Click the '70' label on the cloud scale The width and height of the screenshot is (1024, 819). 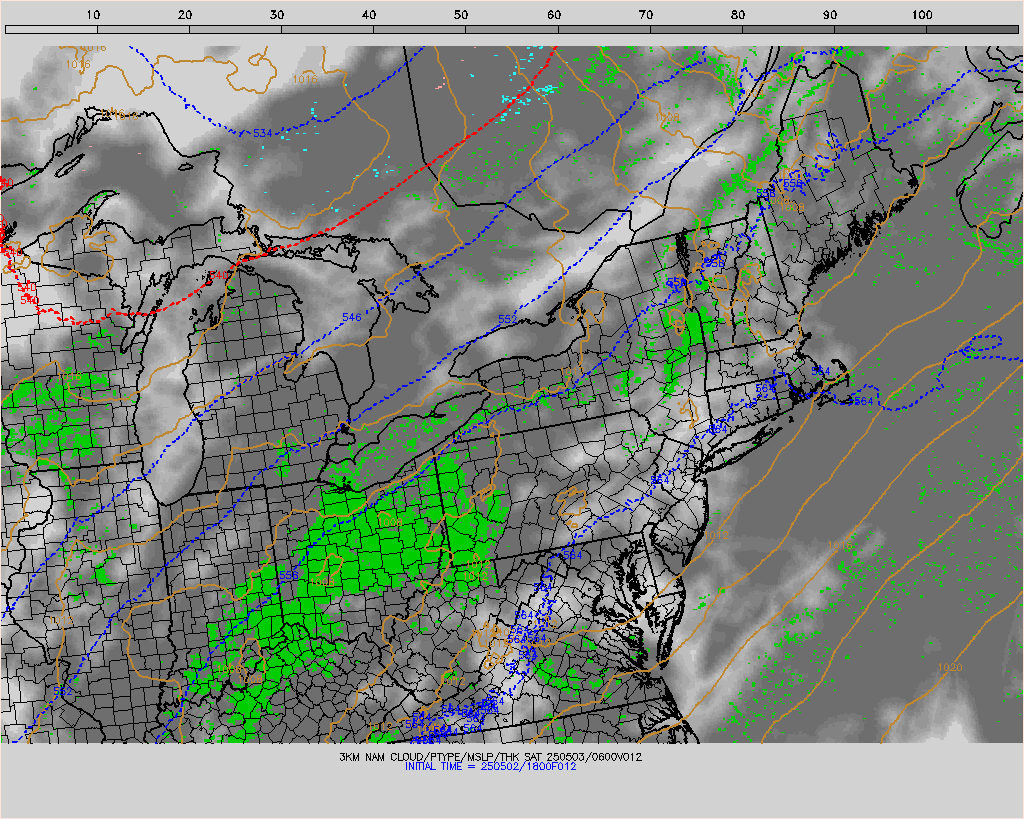pos(646,14)
